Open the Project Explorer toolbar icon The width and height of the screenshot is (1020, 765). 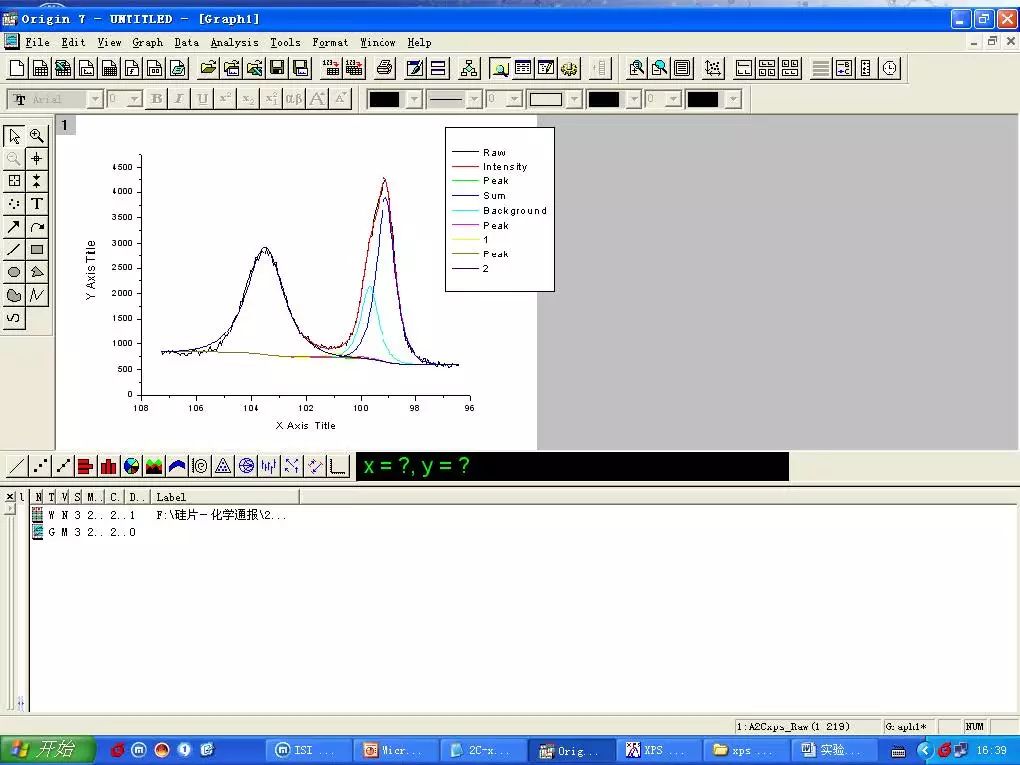coord(500,68)
